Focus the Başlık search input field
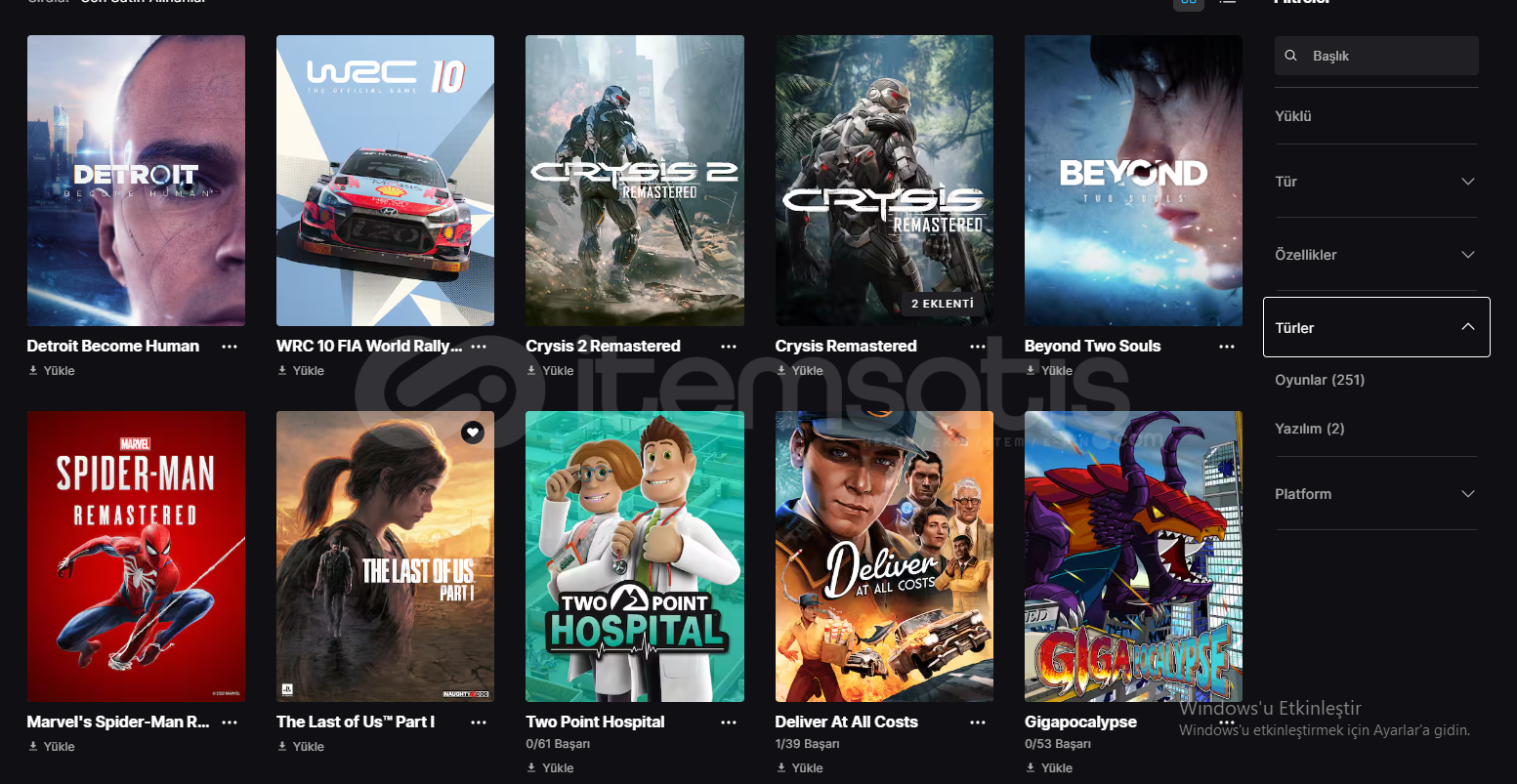Viewport: 1517px width, 784px height. click(1376, 56)
